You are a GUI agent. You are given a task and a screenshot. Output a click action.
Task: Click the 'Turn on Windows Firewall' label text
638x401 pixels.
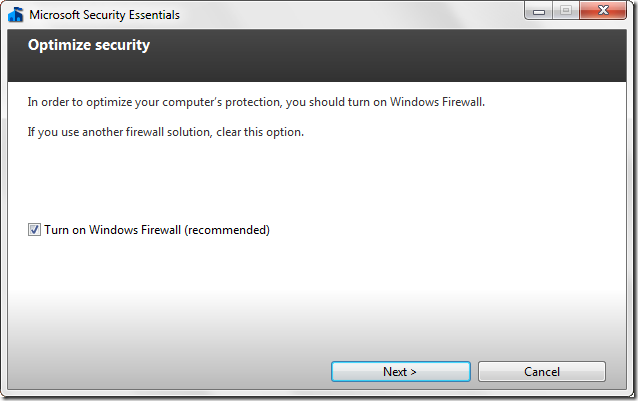point(112,230)
